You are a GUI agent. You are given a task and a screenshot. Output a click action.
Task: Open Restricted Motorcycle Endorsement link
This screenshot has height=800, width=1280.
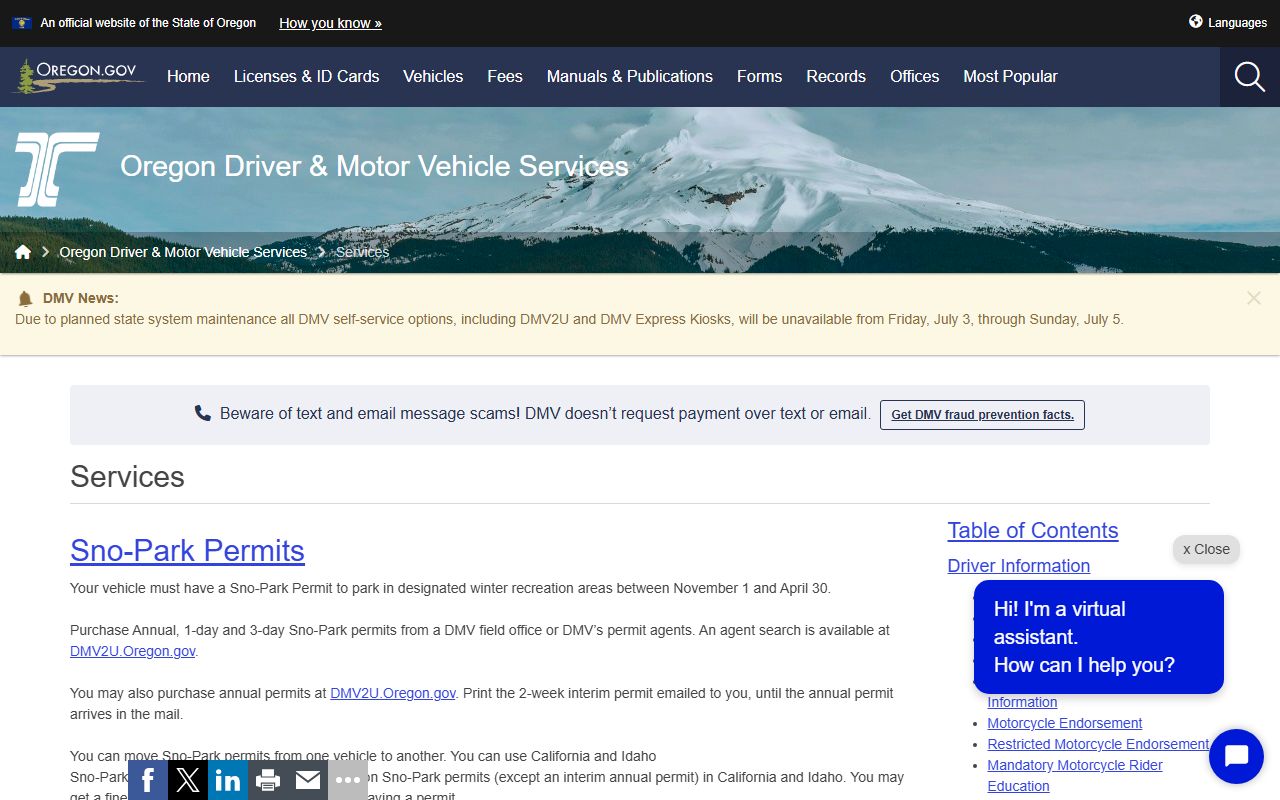point(1098,744)
